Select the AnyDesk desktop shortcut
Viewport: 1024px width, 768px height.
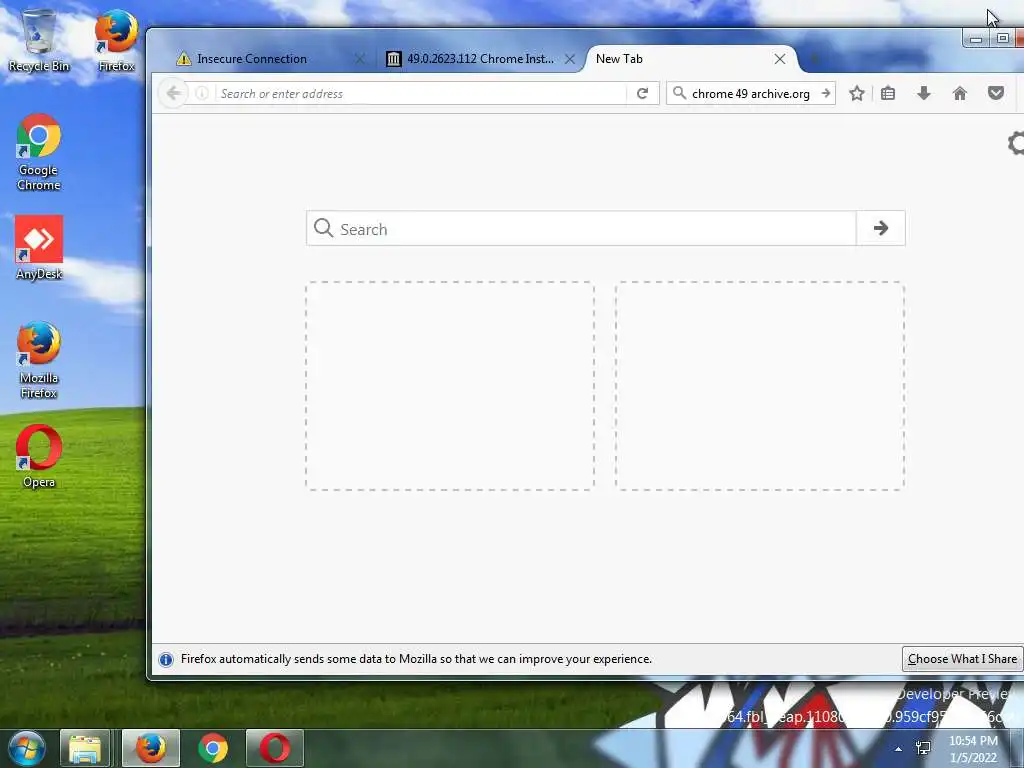pos(39,248)
